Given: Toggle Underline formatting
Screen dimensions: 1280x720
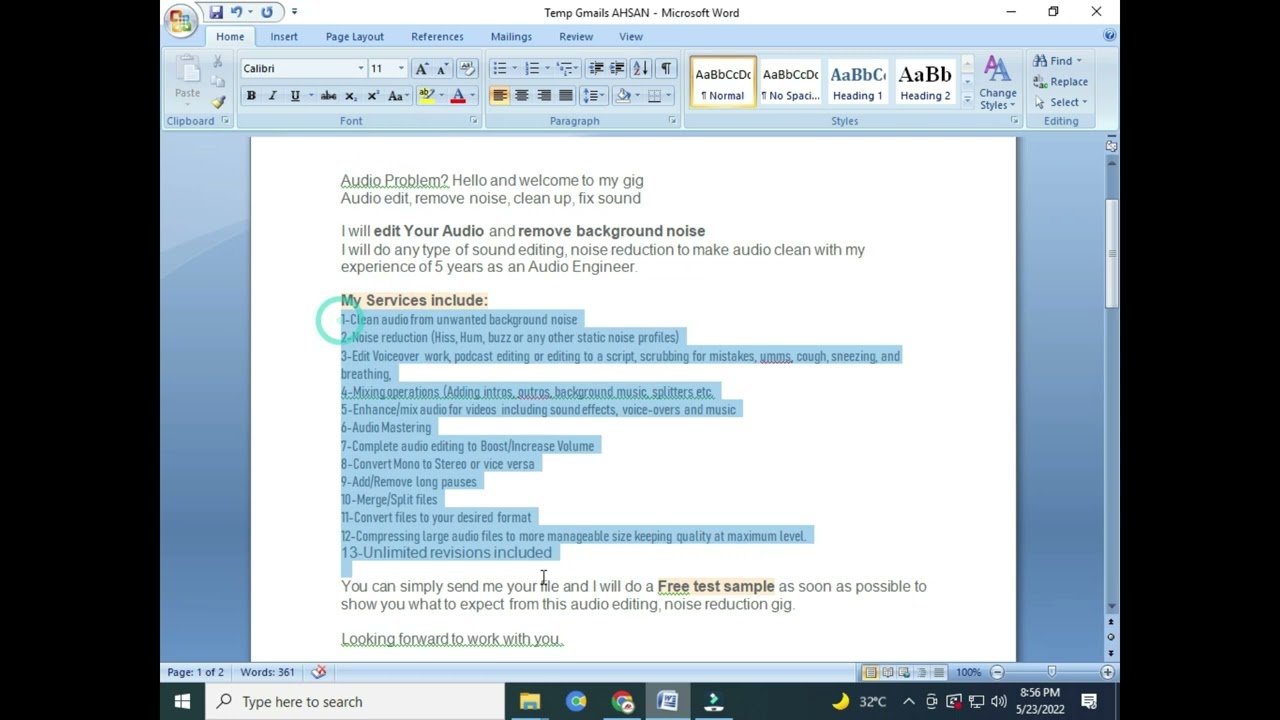Looking at the screenshot, I should pyautogui.click(x=295, y=96).
